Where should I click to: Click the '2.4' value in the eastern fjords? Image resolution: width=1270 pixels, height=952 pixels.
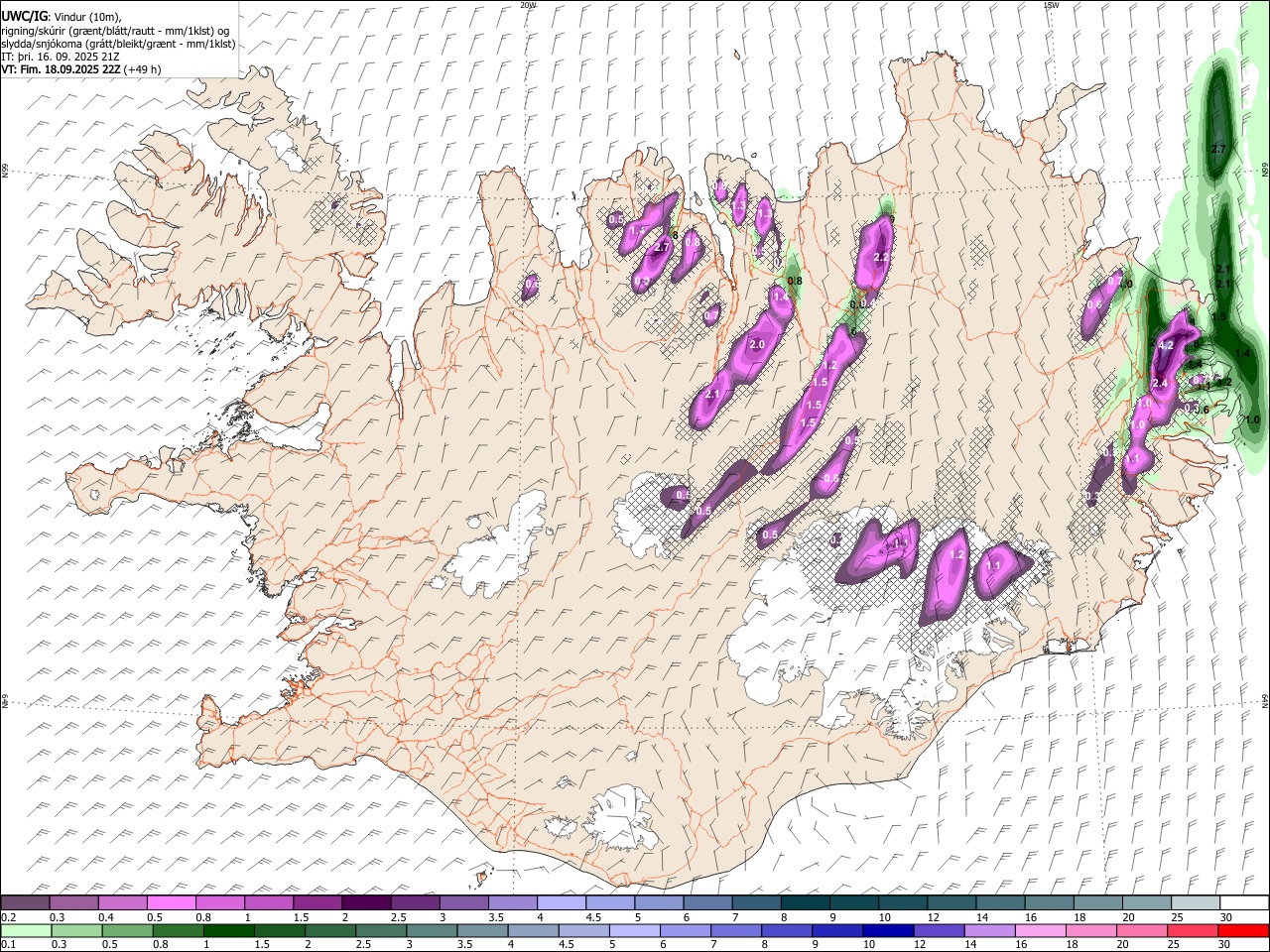1160,384
